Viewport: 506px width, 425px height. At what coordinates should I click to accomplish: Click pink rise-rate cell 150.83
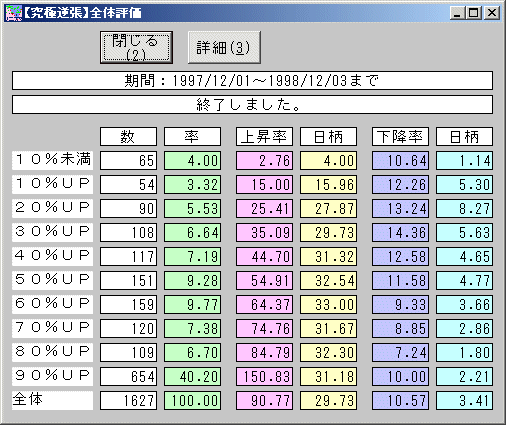[264, 376]
